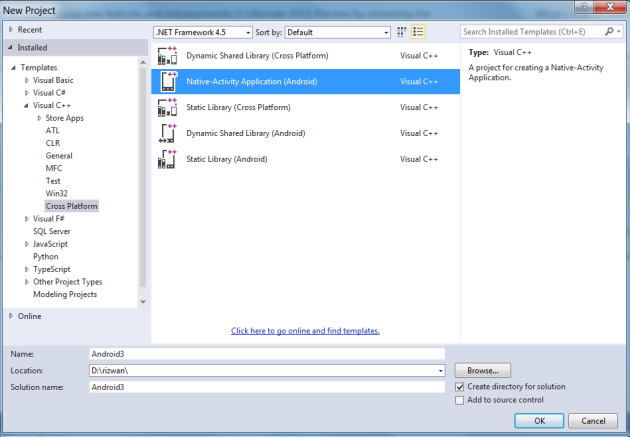The width and height of the screenshot is (630, 437).
Task: Select the MFC template category
Action: coord(54,168)
